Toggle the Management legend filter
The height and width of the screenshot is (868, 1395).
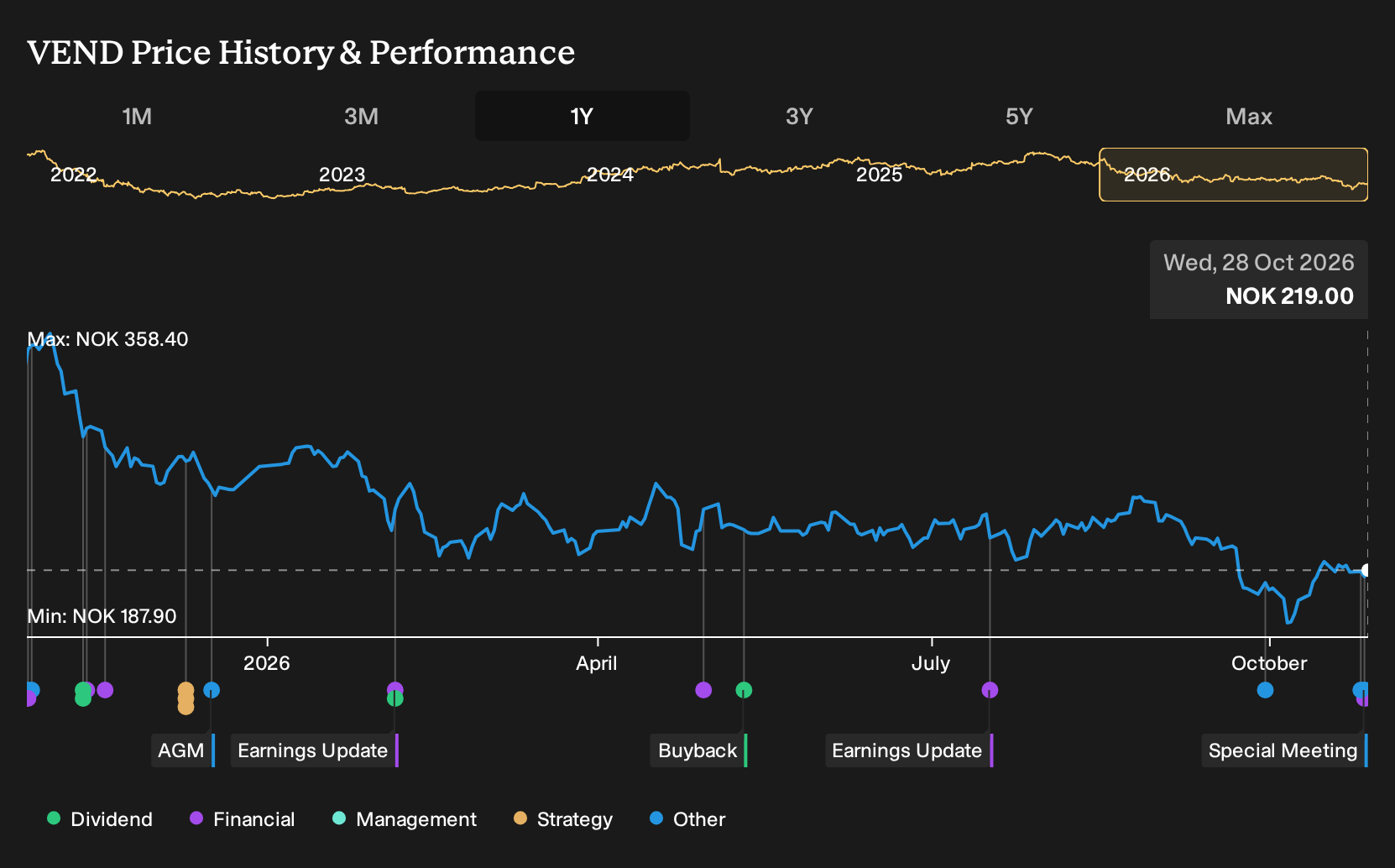click(x=405, y=819)
